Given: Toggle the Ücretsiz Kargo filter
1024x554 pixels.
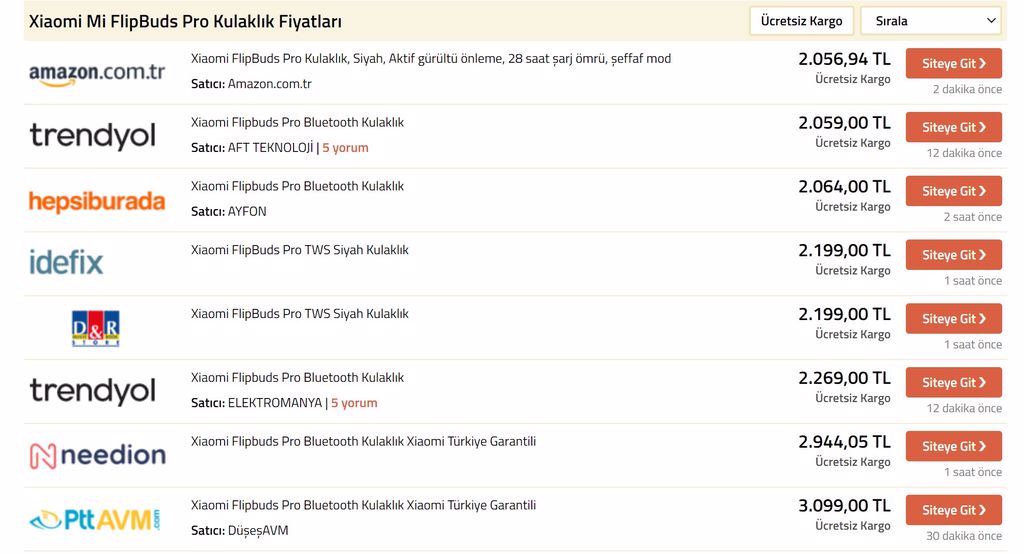Looking at the screenshot, I should point(801,21).
